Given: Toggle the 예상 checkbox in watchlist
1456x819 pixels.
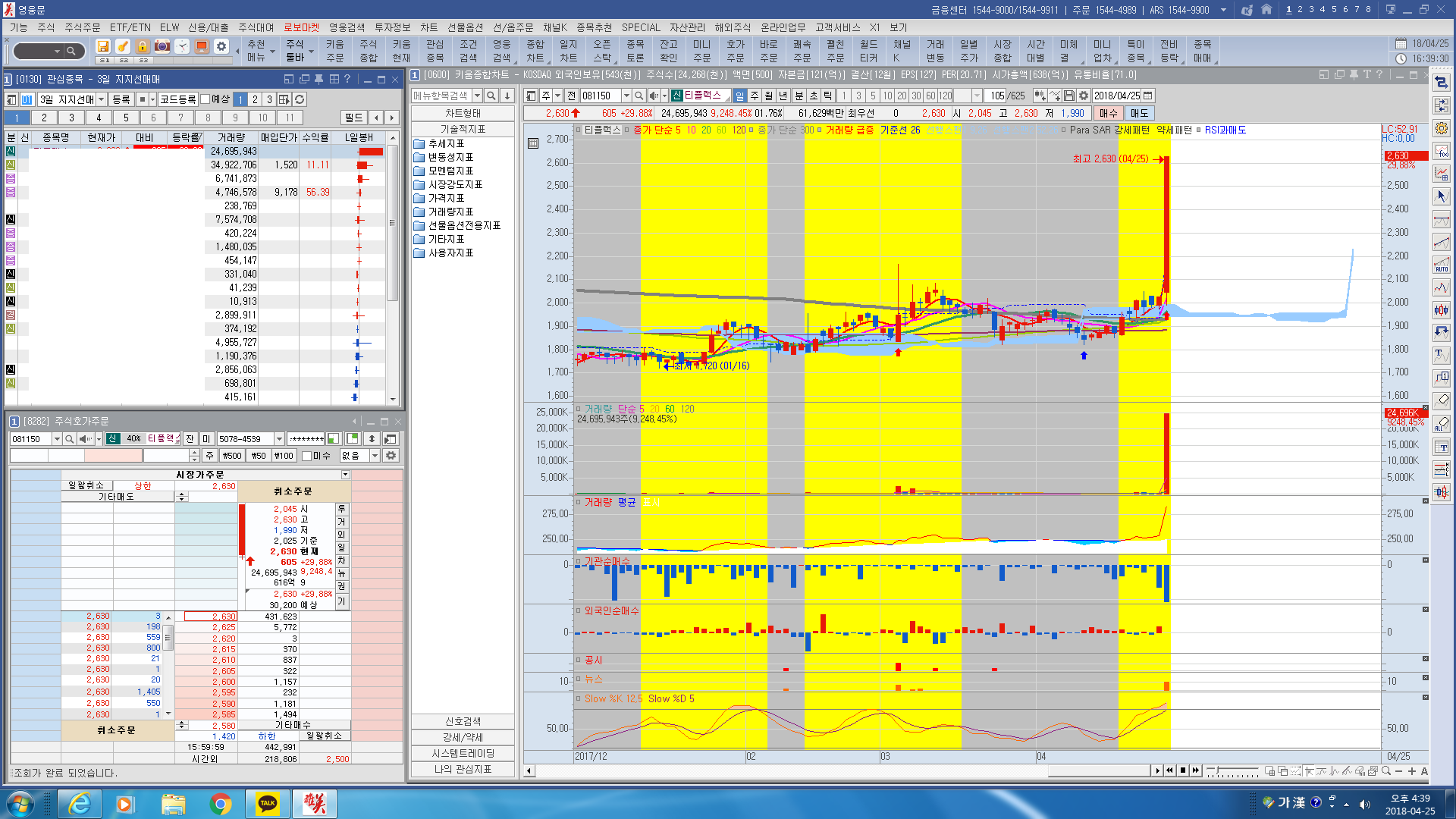Looking at the screenshot, I should (x=206, y=99).
